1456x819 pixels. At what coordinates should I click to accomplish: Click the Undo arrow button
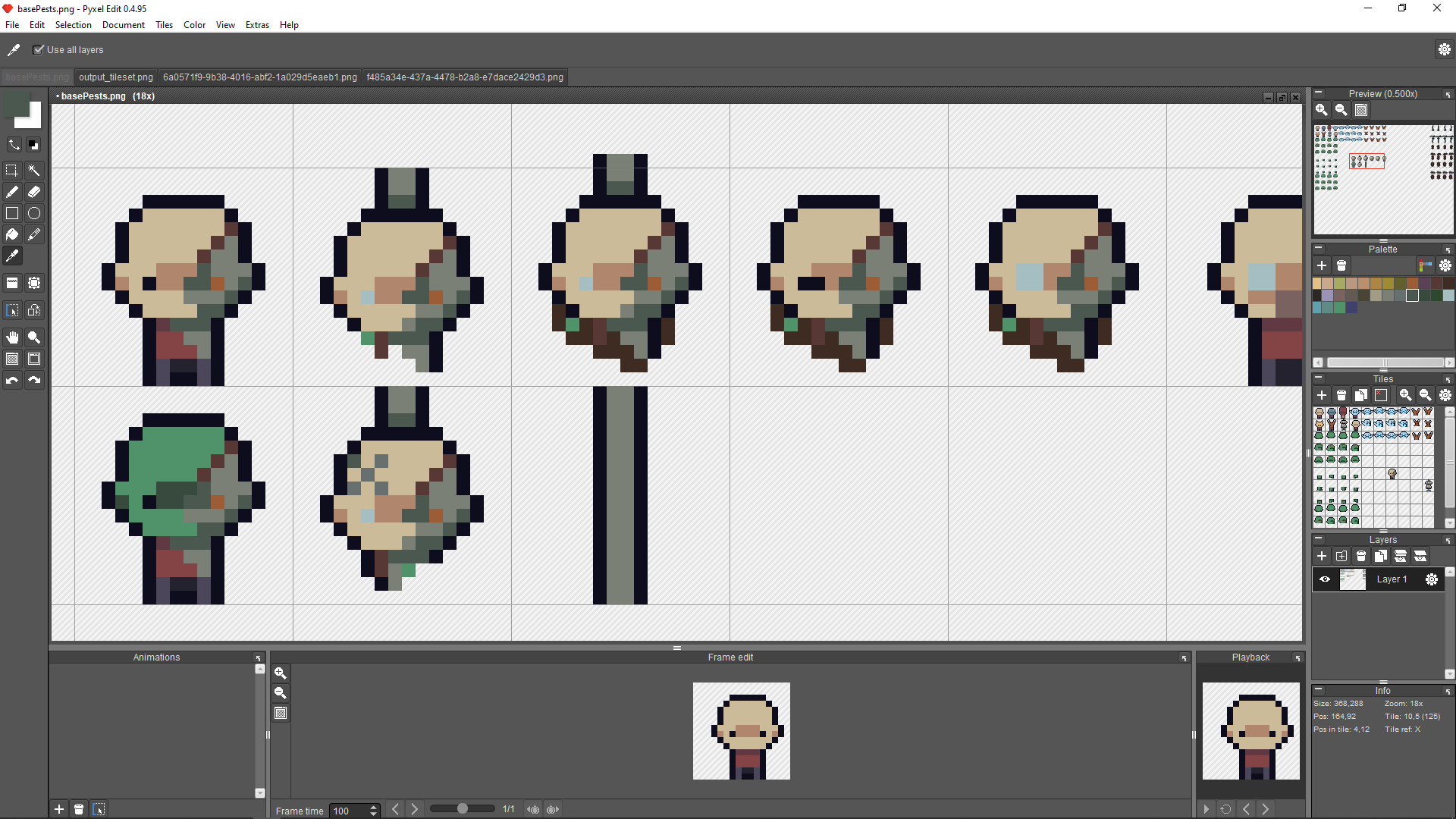click(12, 380)
